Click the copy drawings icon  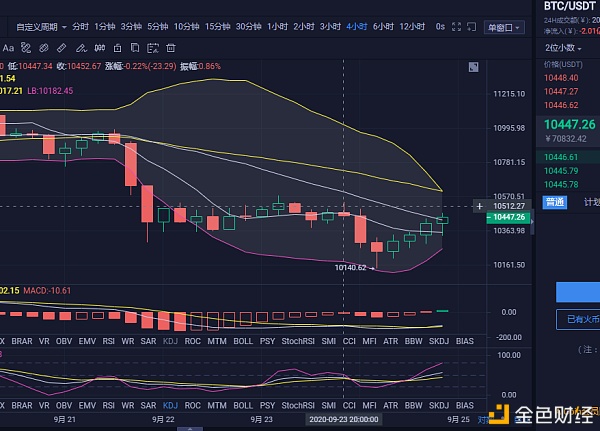pyautogui.click(x=135, y=48)
